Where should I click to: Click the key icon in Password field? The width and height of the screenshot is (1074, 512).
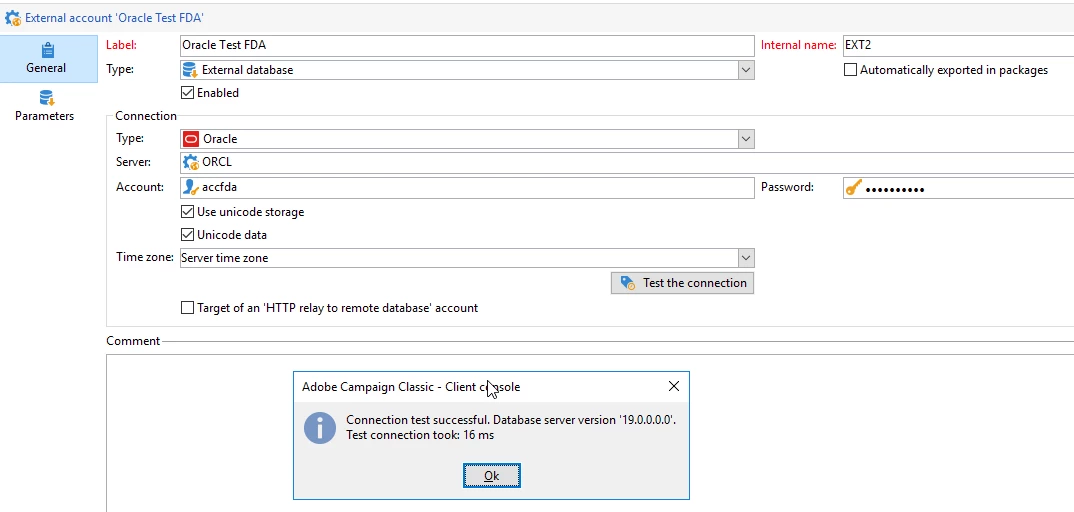[853, 188]
